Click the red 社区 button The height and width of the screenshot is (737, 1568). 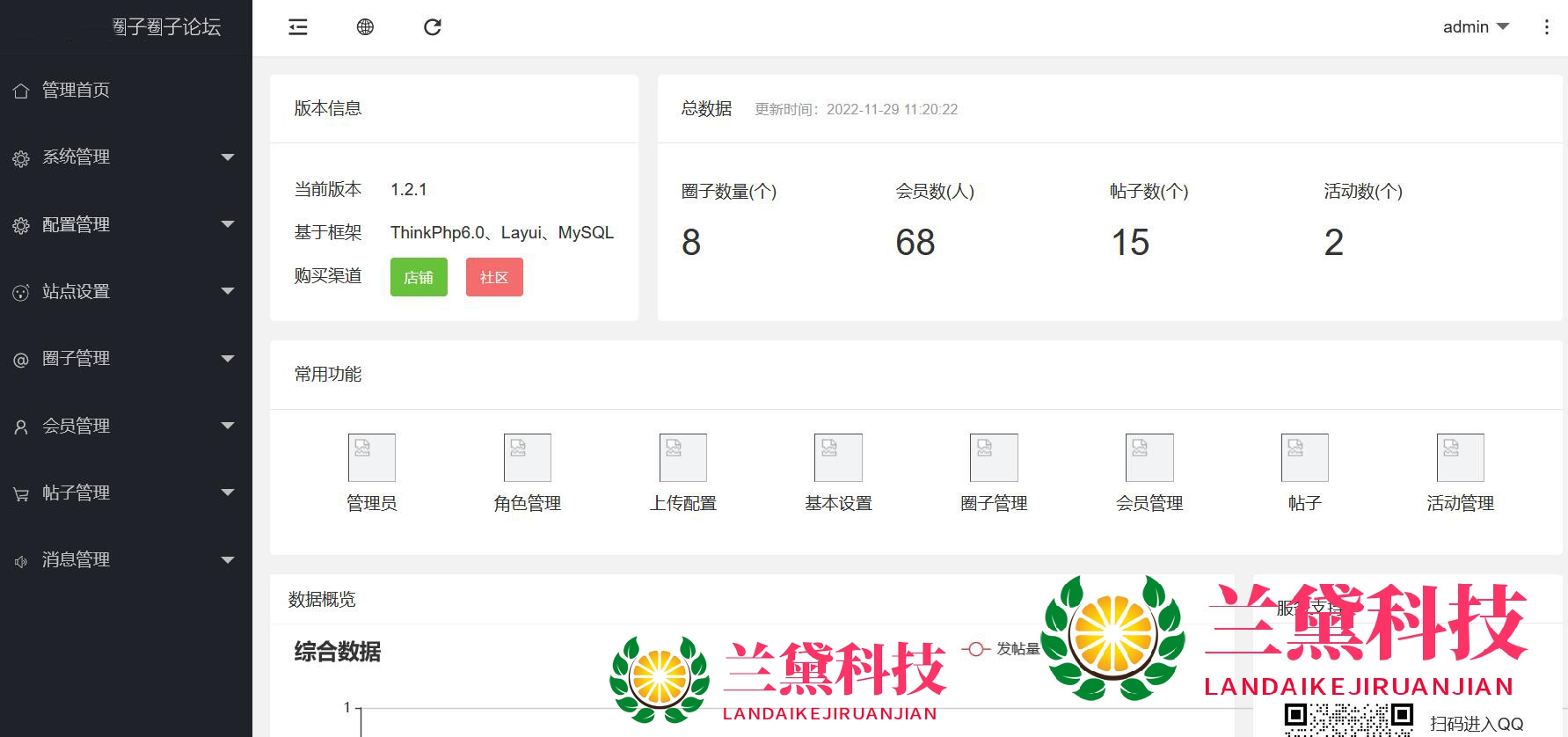[494, 277]
